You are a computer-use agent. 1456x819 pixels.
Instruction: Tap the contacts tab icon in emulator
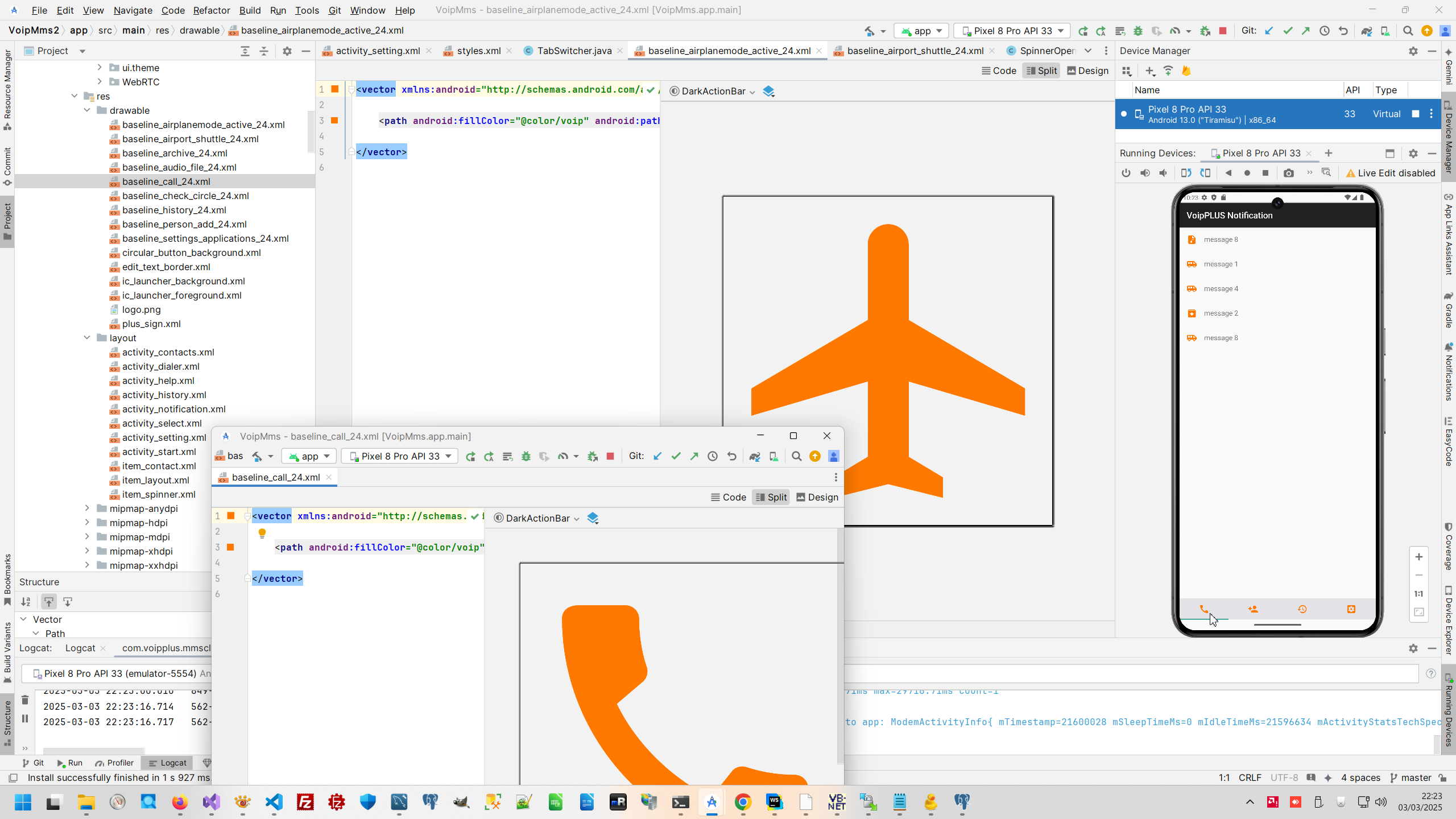pos(1253,609)
